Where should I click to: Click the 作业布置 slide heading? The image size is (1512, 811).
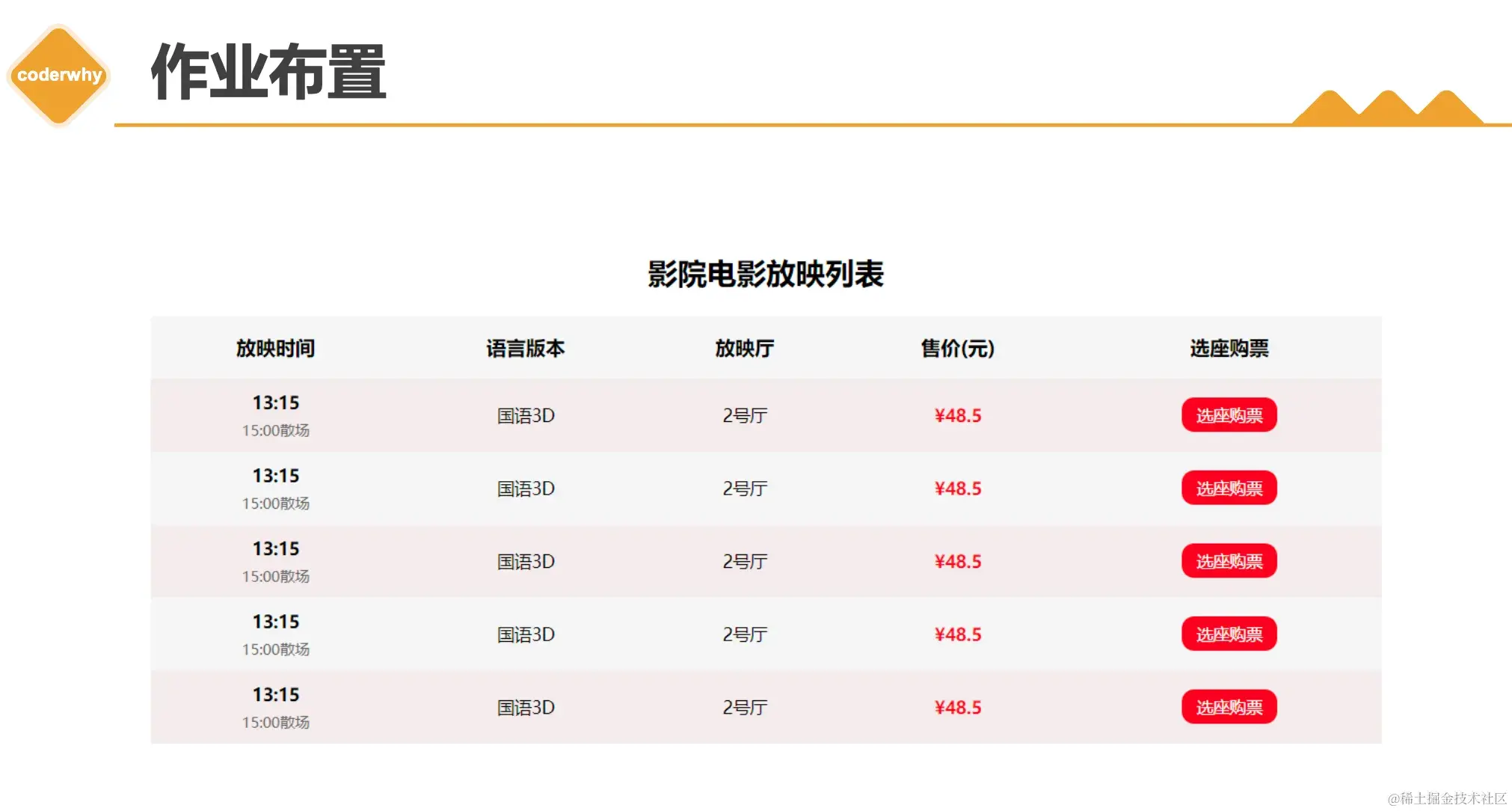[x=268, y=73]
